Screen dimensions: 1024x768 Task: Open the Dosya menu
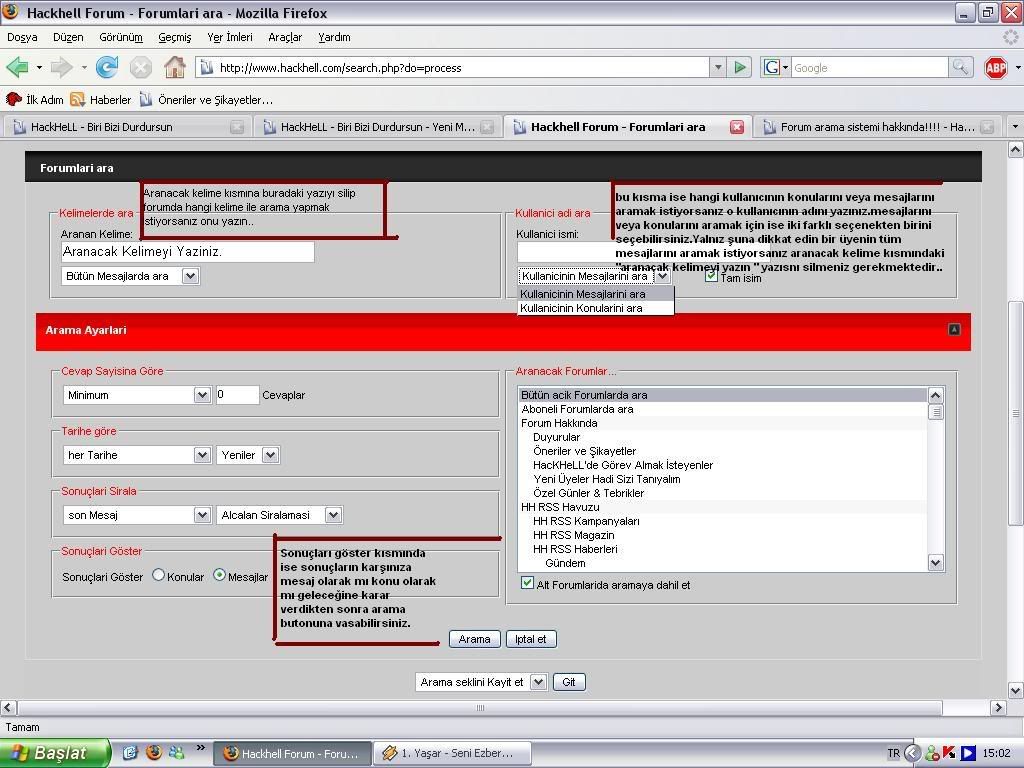click(x=22, y=37)
